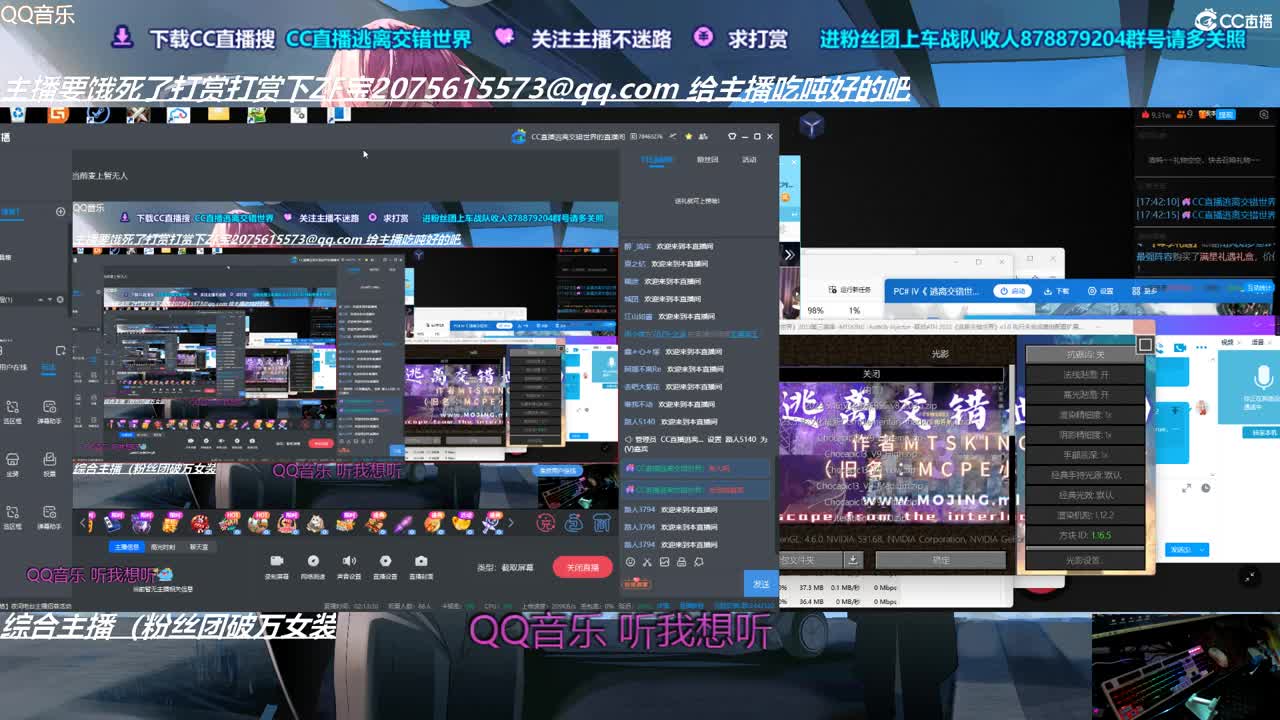Click red 关闭直播 button
1280x720 pixels.
click(583, 567)
